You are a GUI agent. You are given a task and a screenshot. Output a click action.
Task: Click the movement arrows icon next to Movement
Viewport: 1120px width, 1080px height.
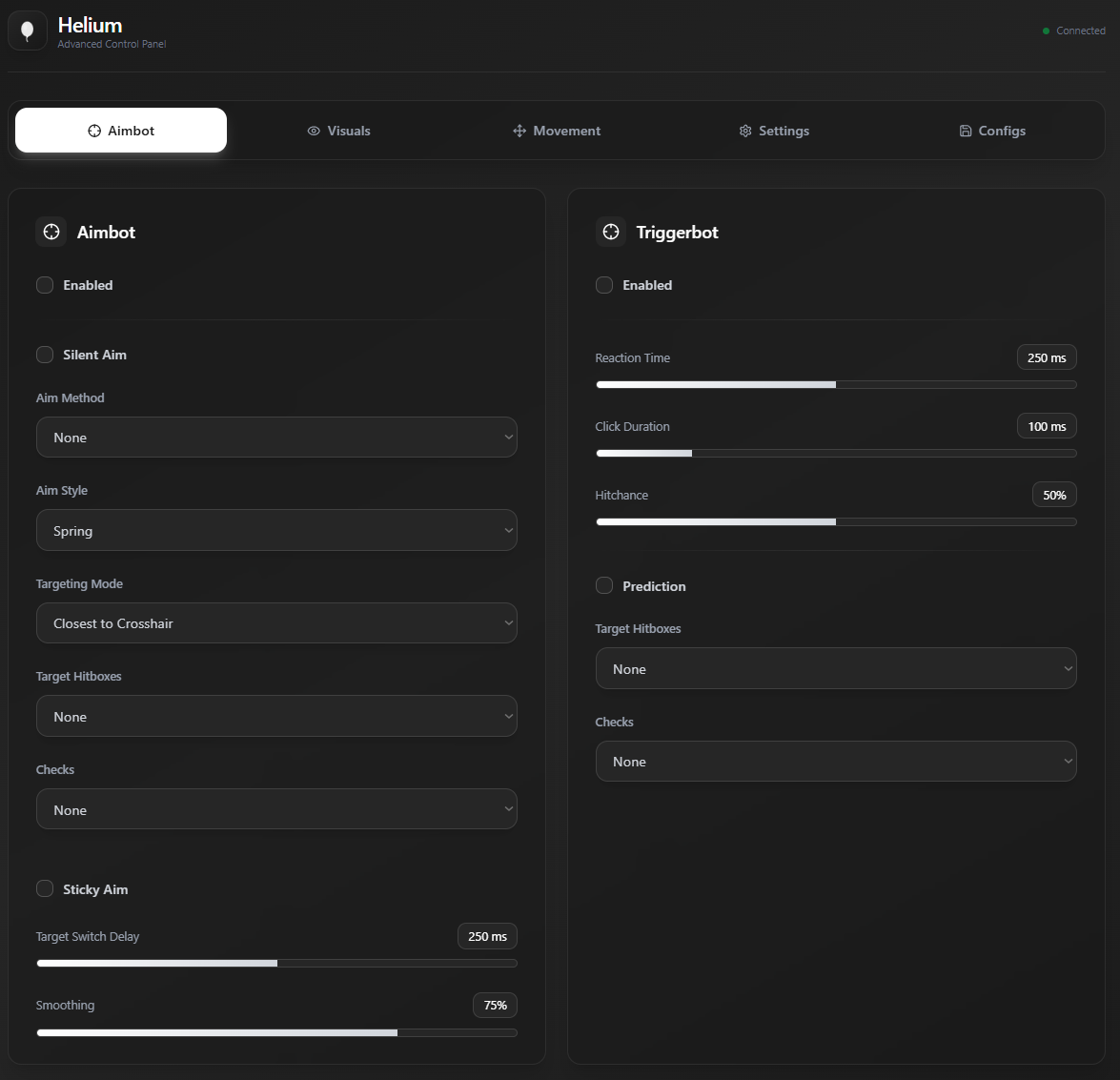tap(519, 131)
